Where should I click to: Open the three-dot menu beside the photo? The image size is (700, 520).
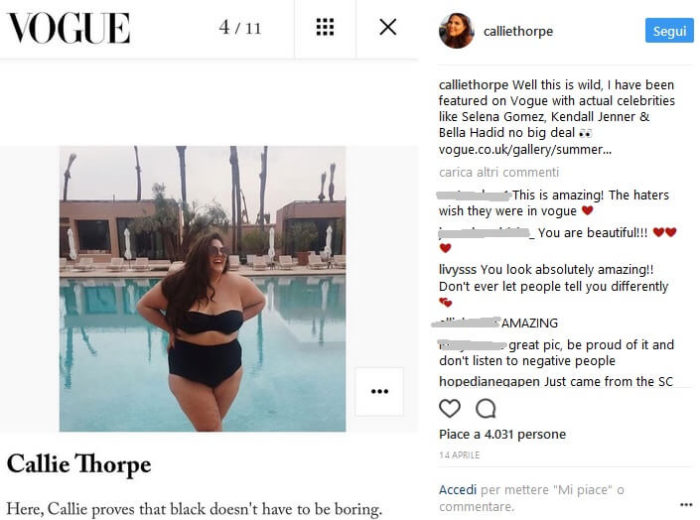click(x=379, y=391)
